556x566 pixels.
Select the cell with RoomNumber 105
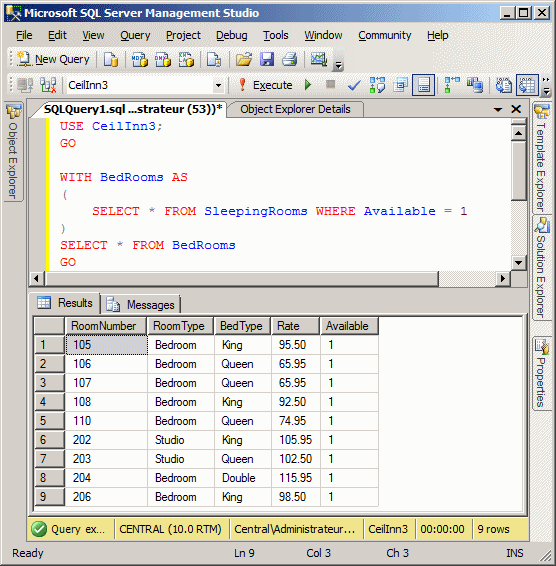click(x=107, y=345)
